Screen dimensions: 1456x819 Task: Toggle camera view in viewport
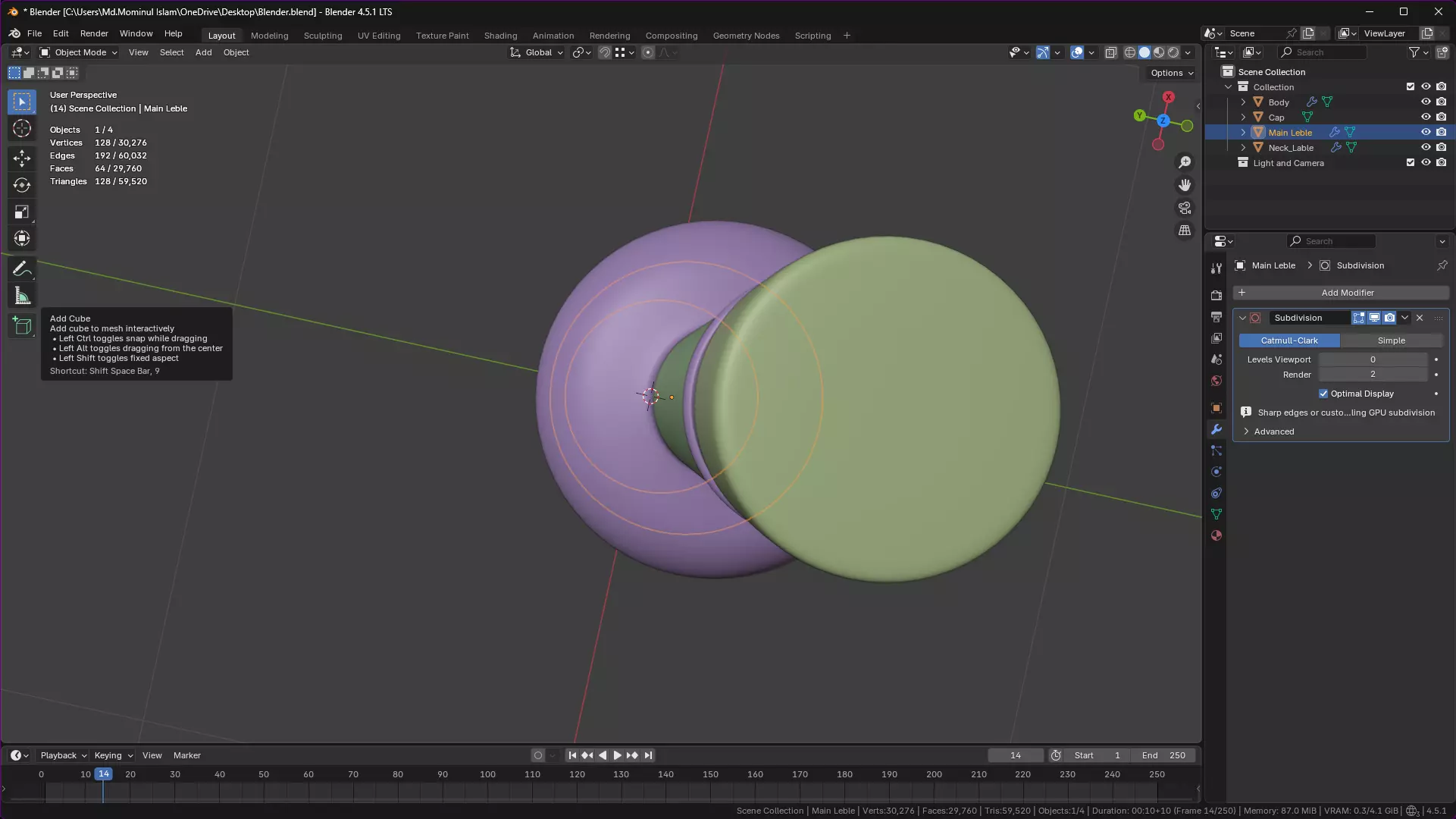click(1185, 208)
